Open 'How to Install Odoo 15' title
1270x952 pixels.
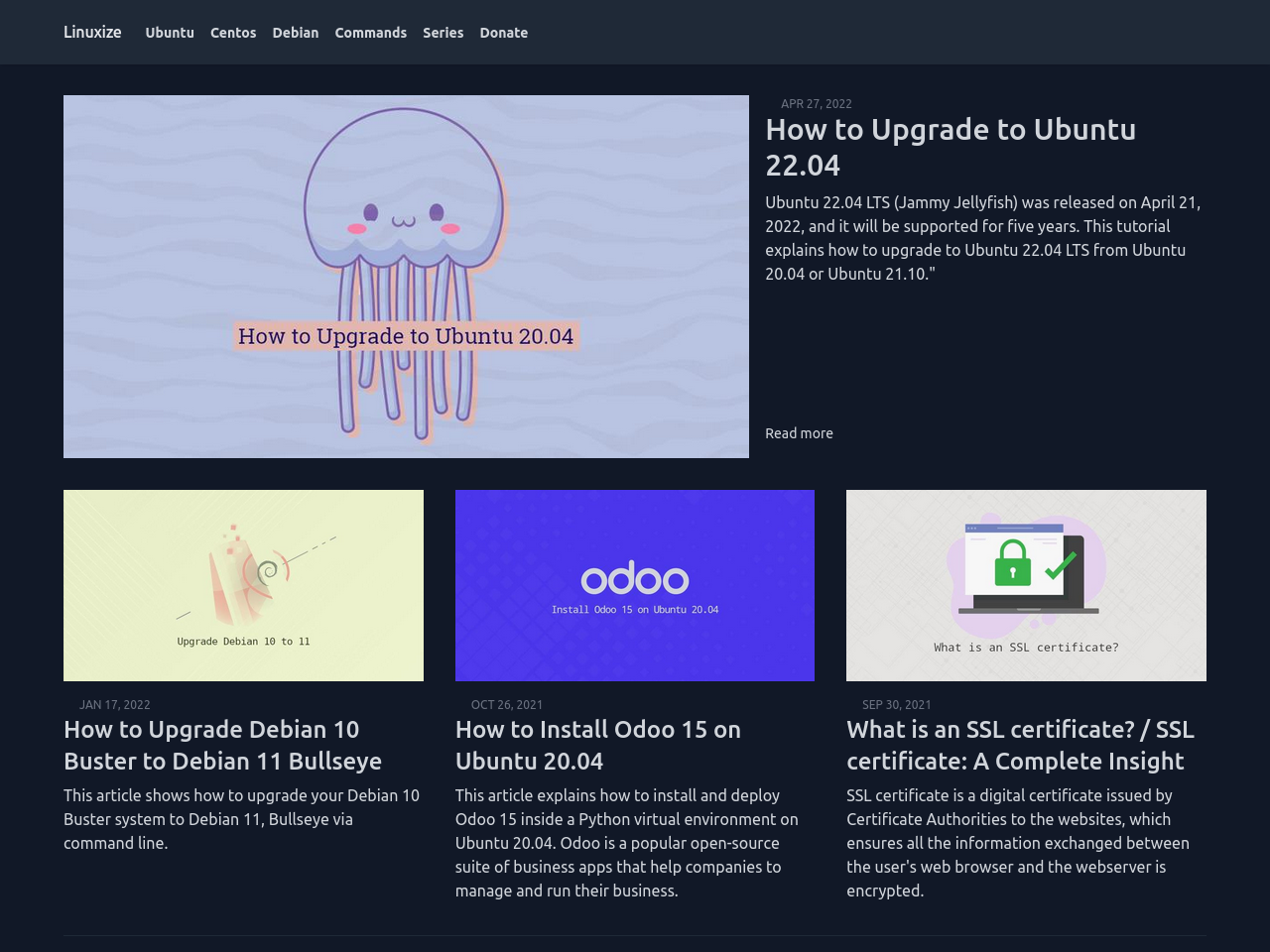pos(598,745)
